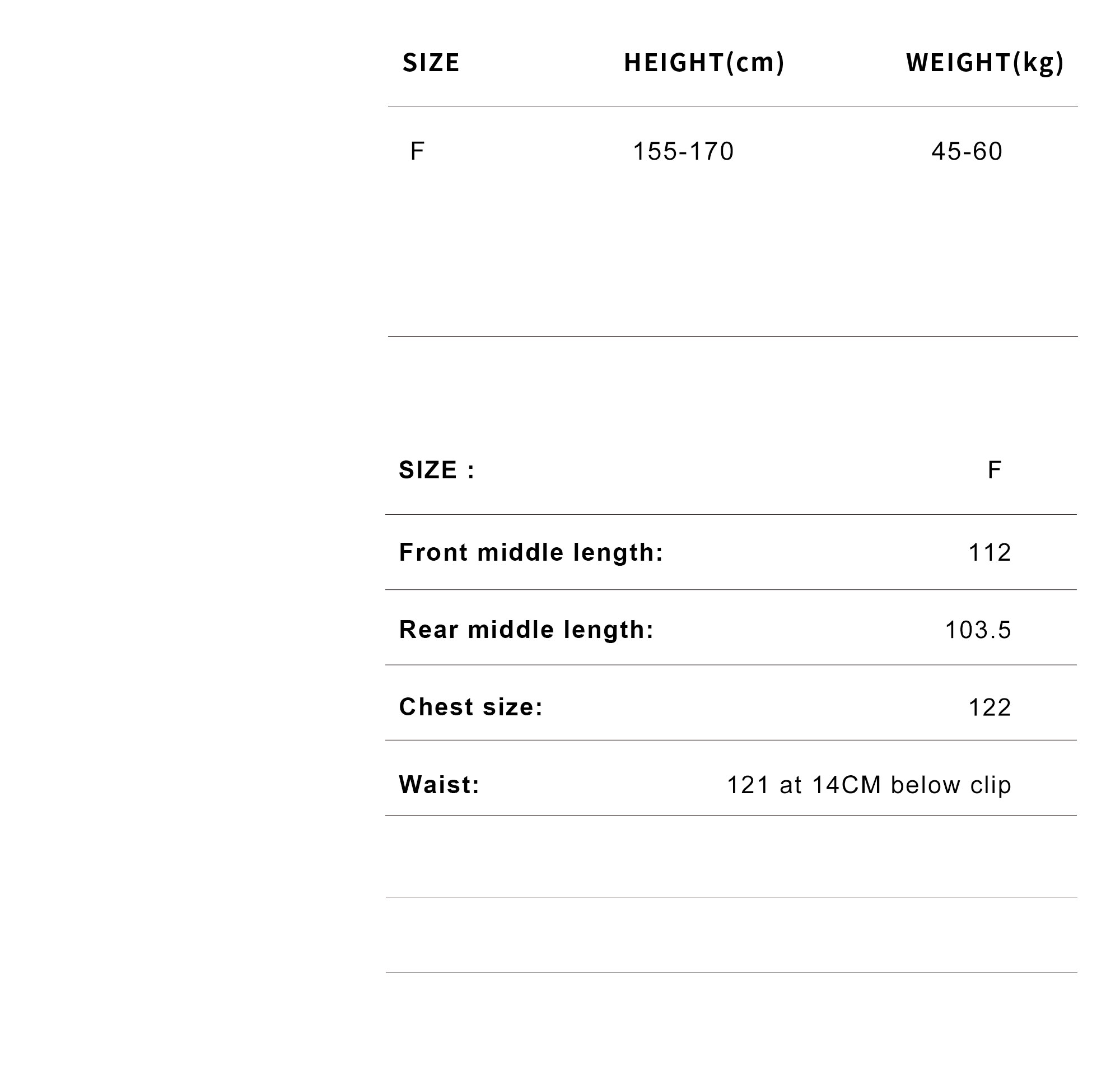Click the Waist label
This screenshot has width=1120, height=1071.
tap(439, 784)
